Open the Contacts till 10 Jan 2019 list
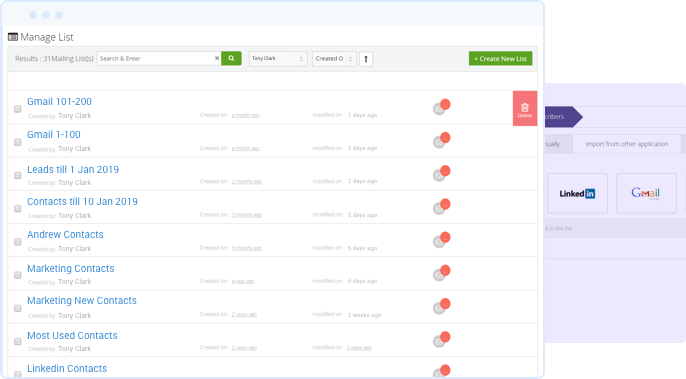 point(82,202)
